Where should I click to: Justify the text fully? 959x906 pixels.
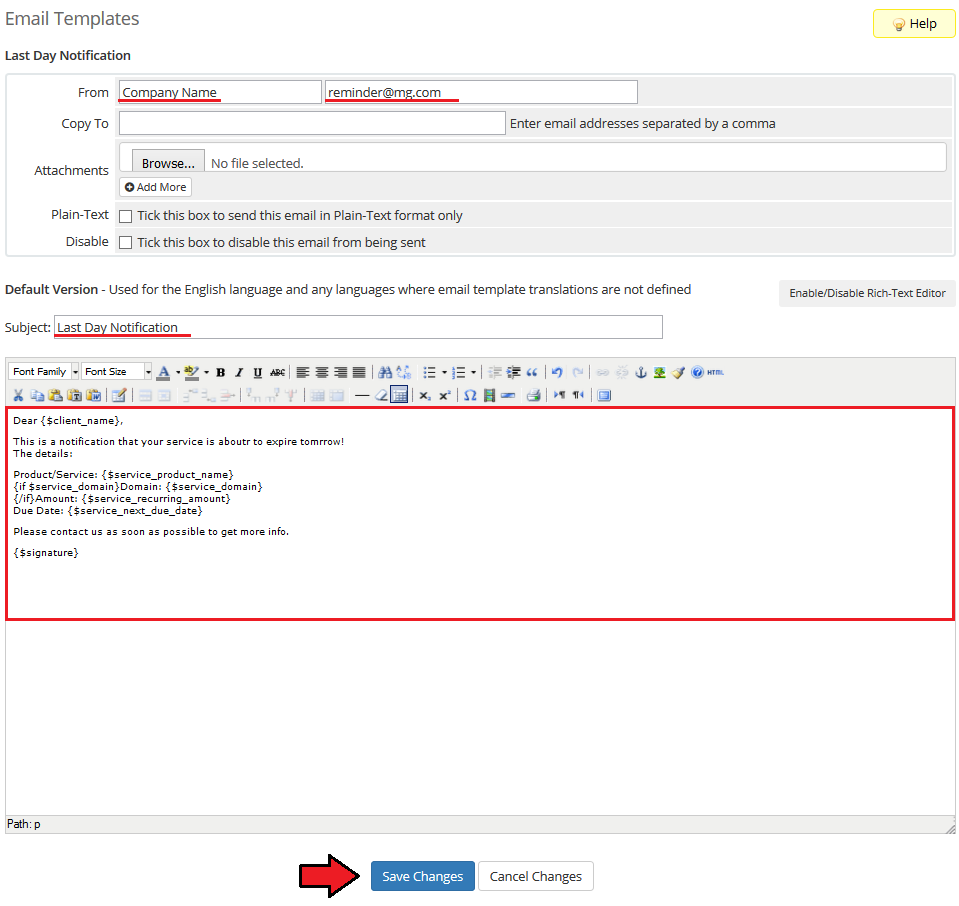coord(359,373)
